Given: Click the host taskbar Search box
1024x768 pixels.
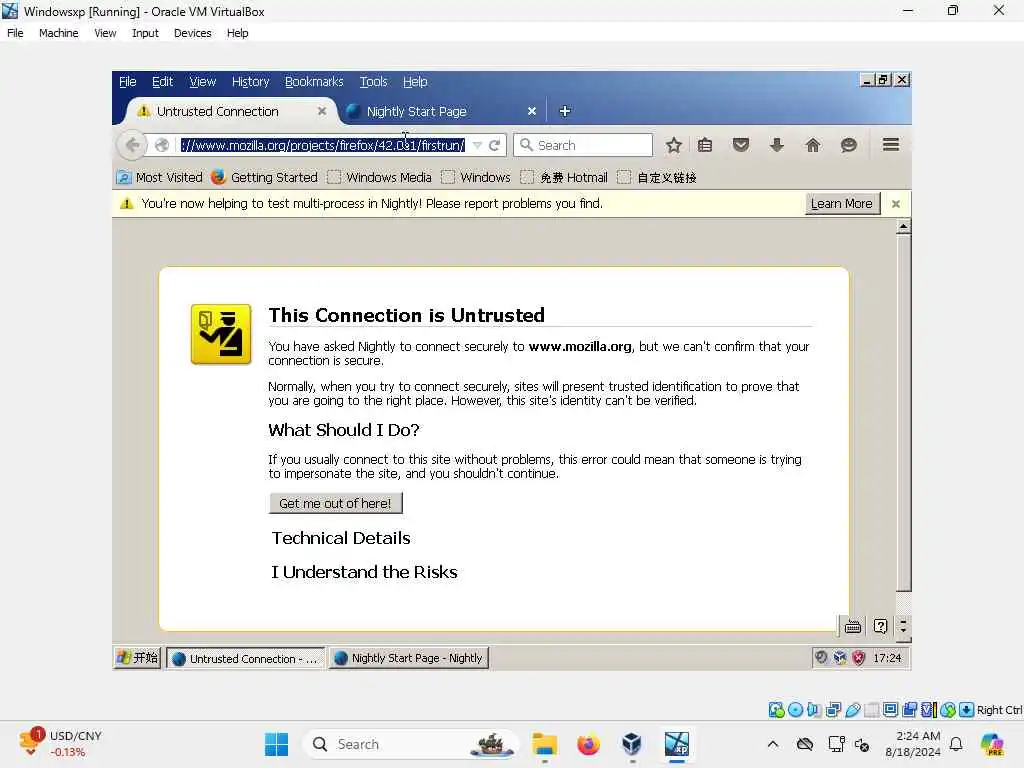Looking at the screenshot, I should [x=410, y=744].
